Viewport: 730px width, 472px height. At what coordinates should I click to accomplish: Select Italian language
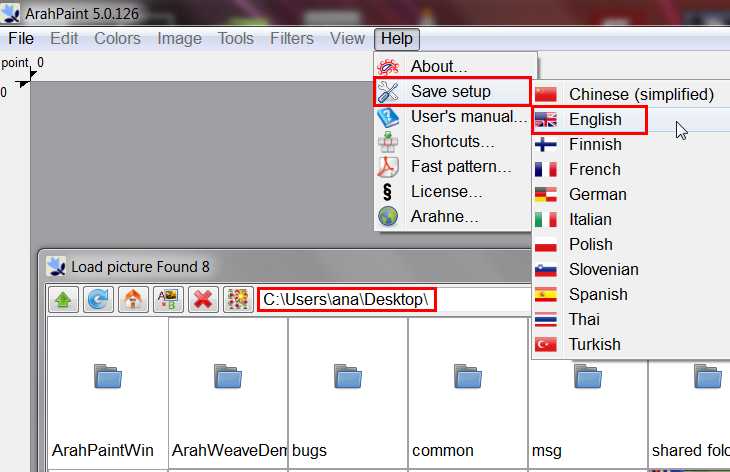[x=631, y=220]
